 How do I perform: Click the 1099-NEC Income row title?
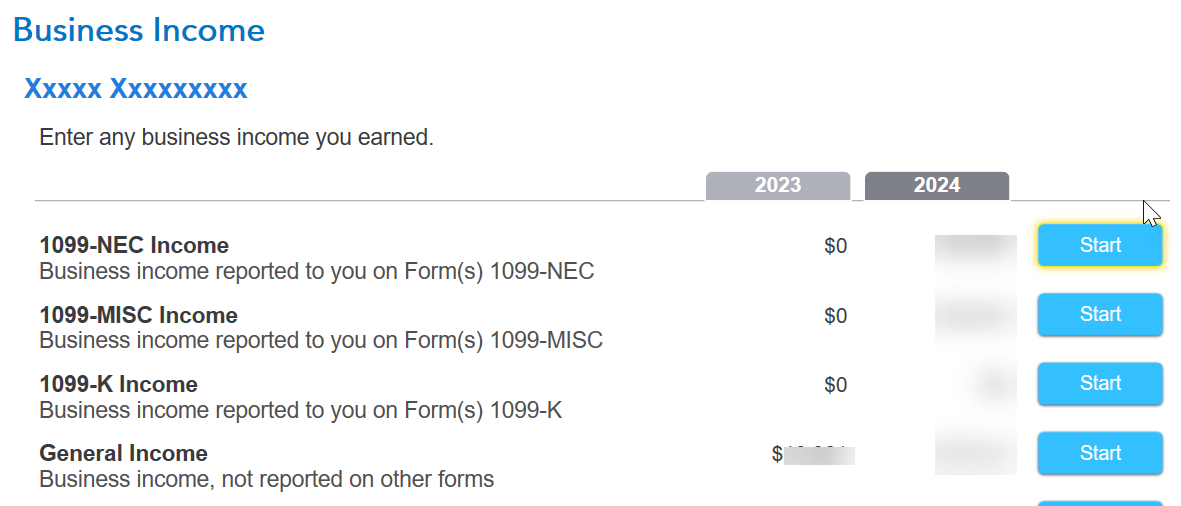pos(134,245)
